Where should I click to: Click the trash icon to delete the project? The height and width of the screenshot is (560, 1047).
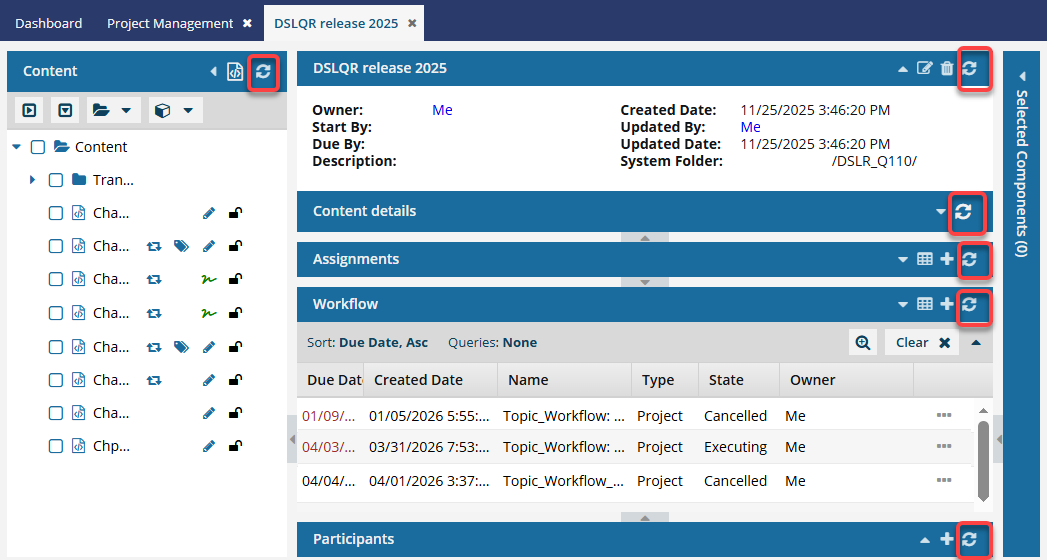[x=947, y=69]
